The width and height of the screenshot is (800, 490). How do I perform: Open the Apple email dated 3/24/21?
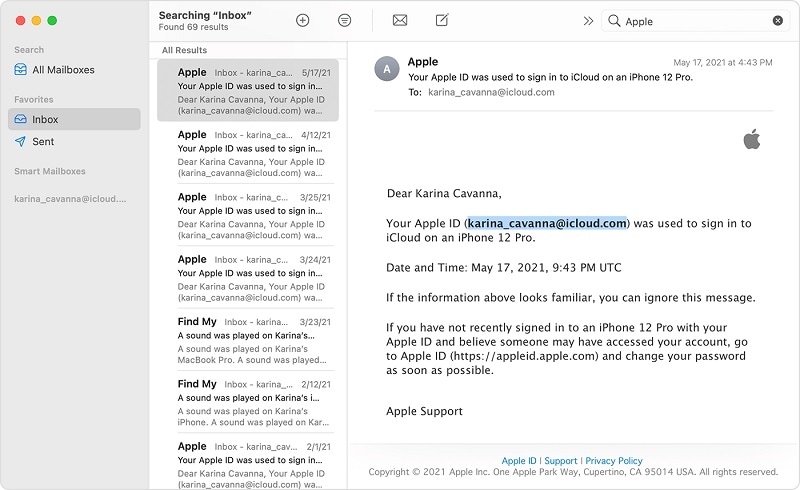tap(247, 278)
